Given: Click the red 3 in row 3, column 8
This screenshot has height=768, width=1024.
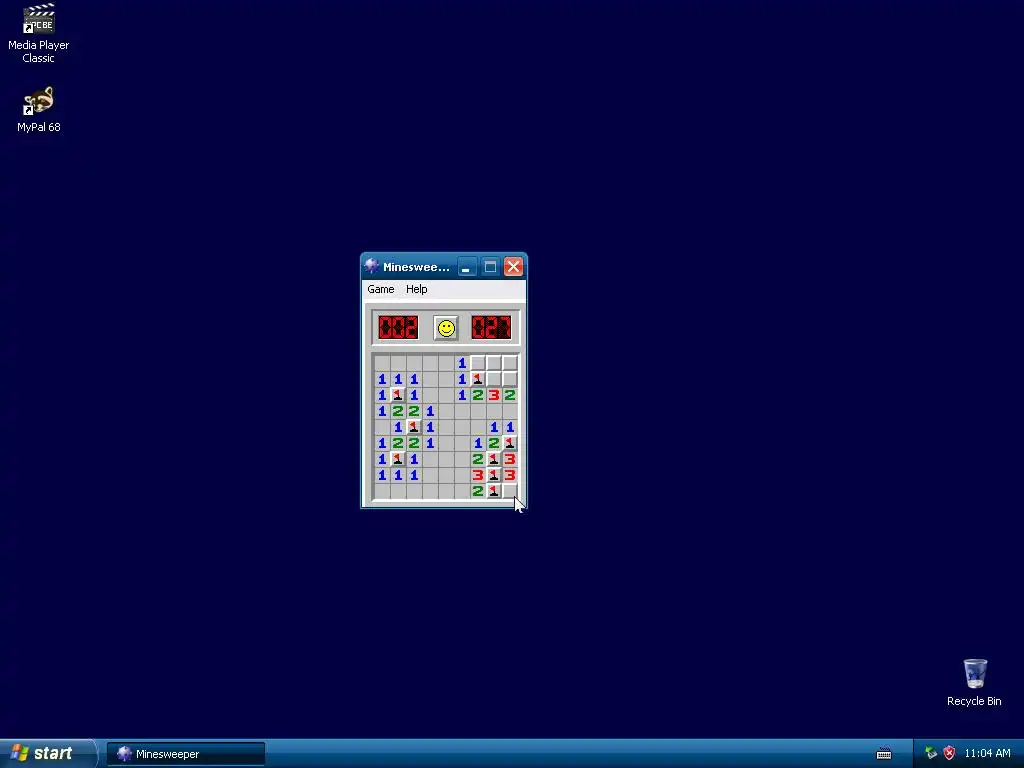Looking at the screenshot, I should (x=494, y=395).
